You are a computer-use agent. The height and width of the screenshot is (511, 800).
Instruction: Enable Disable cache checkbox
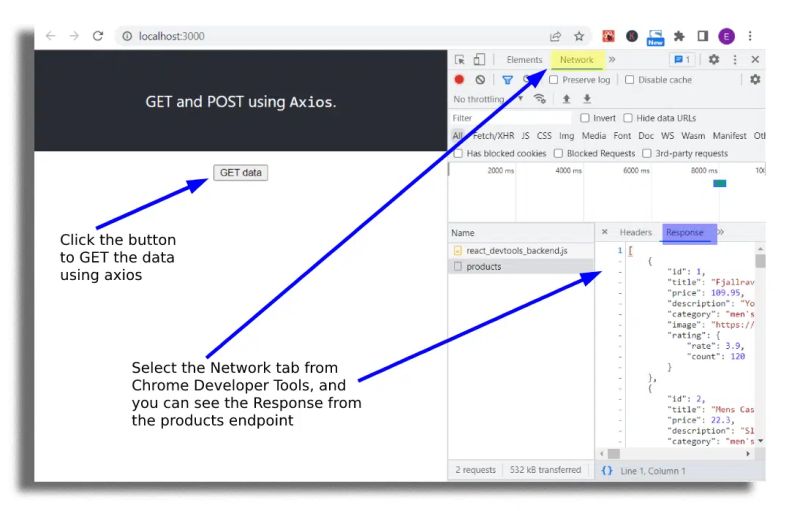630,80
